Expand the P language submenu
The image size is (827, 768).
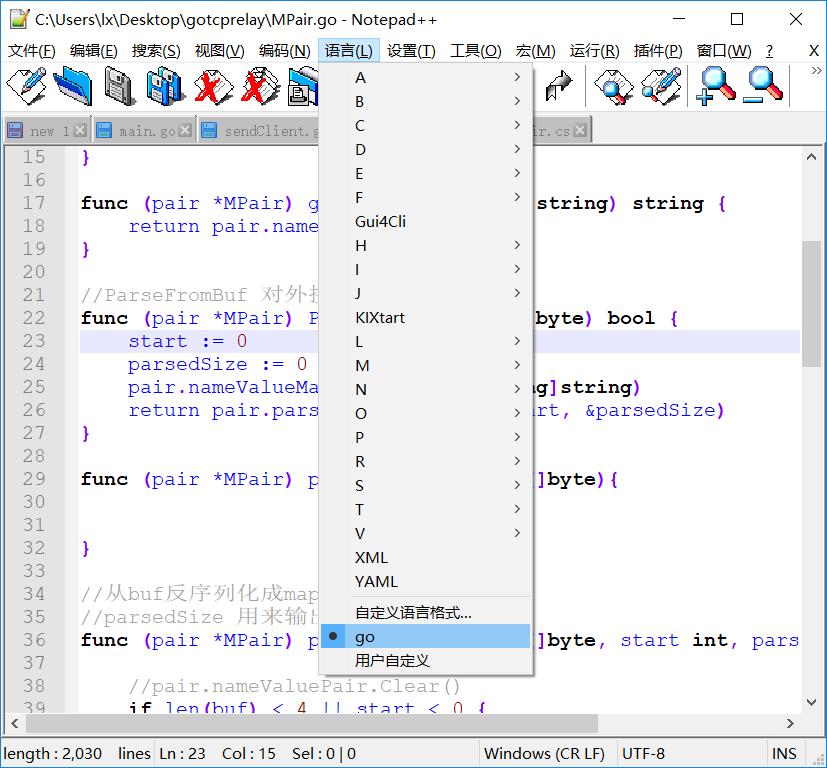tap(426, 437)
